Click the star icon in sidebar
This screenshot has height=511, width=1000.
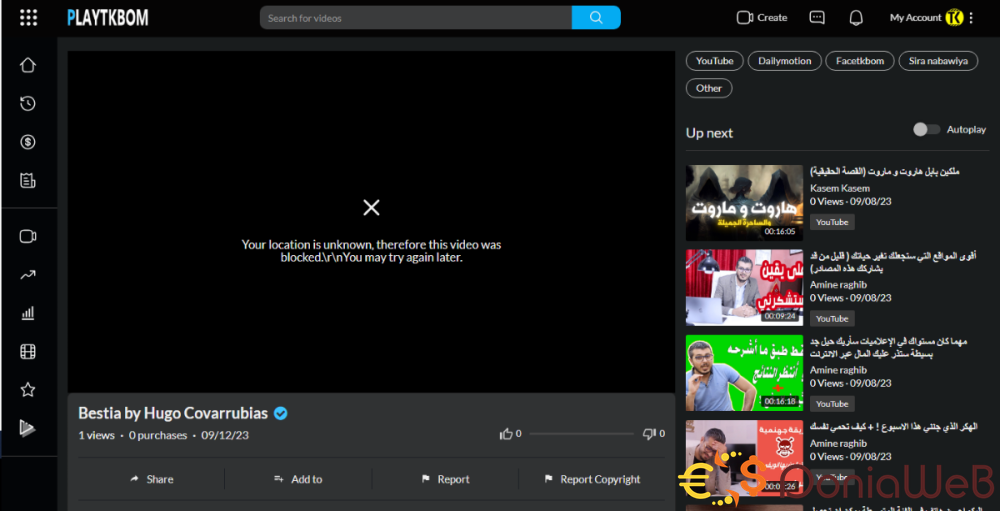(x=28, y=390)
